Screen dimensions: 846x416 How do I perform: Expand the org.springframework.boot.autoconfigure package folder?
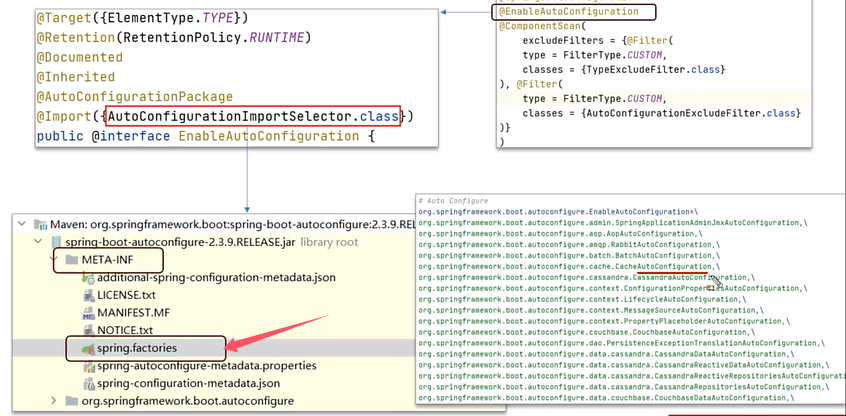[53, 401]
